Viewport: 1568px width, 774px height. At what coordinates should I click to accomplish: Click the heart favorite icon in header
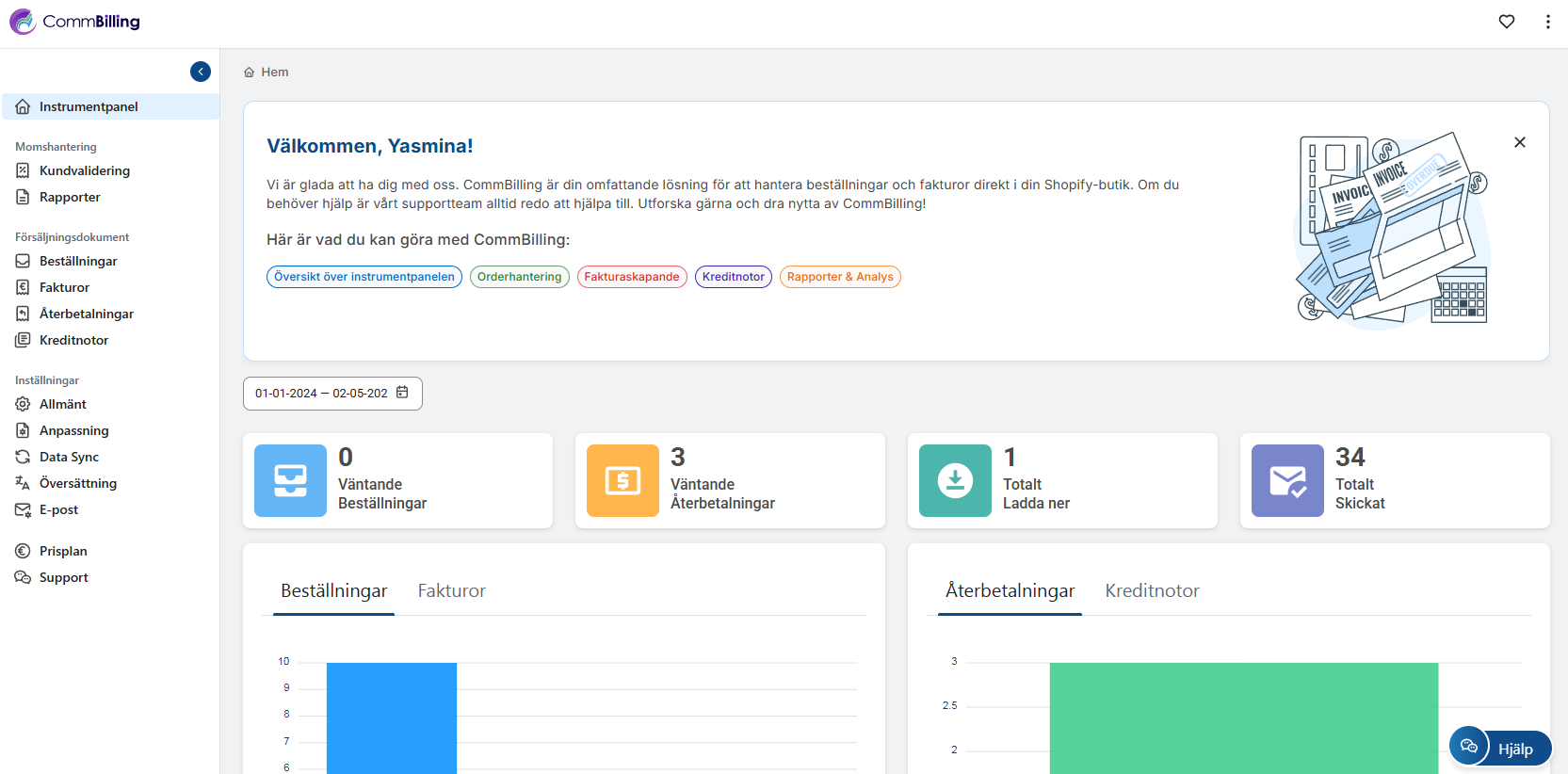1507,22
